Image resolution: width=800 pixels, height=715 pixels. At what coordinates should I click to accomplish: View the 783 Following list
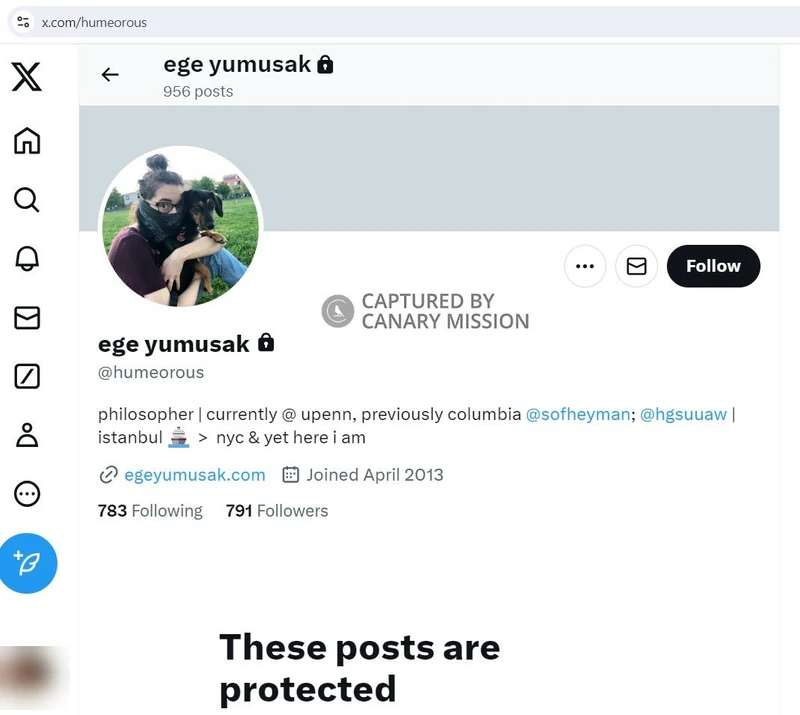point(150,510)
